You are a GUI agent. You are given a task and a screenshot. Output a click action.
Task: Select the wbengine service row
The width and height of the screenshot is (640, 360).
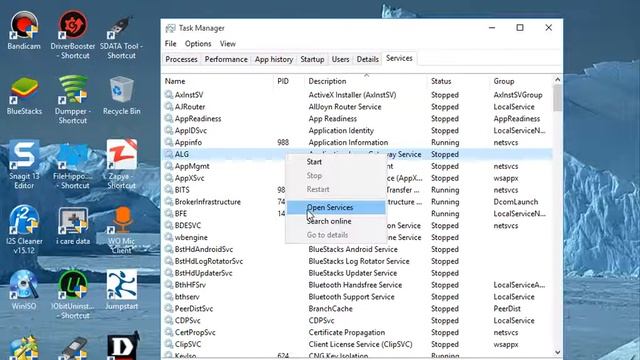coord(358,237)
